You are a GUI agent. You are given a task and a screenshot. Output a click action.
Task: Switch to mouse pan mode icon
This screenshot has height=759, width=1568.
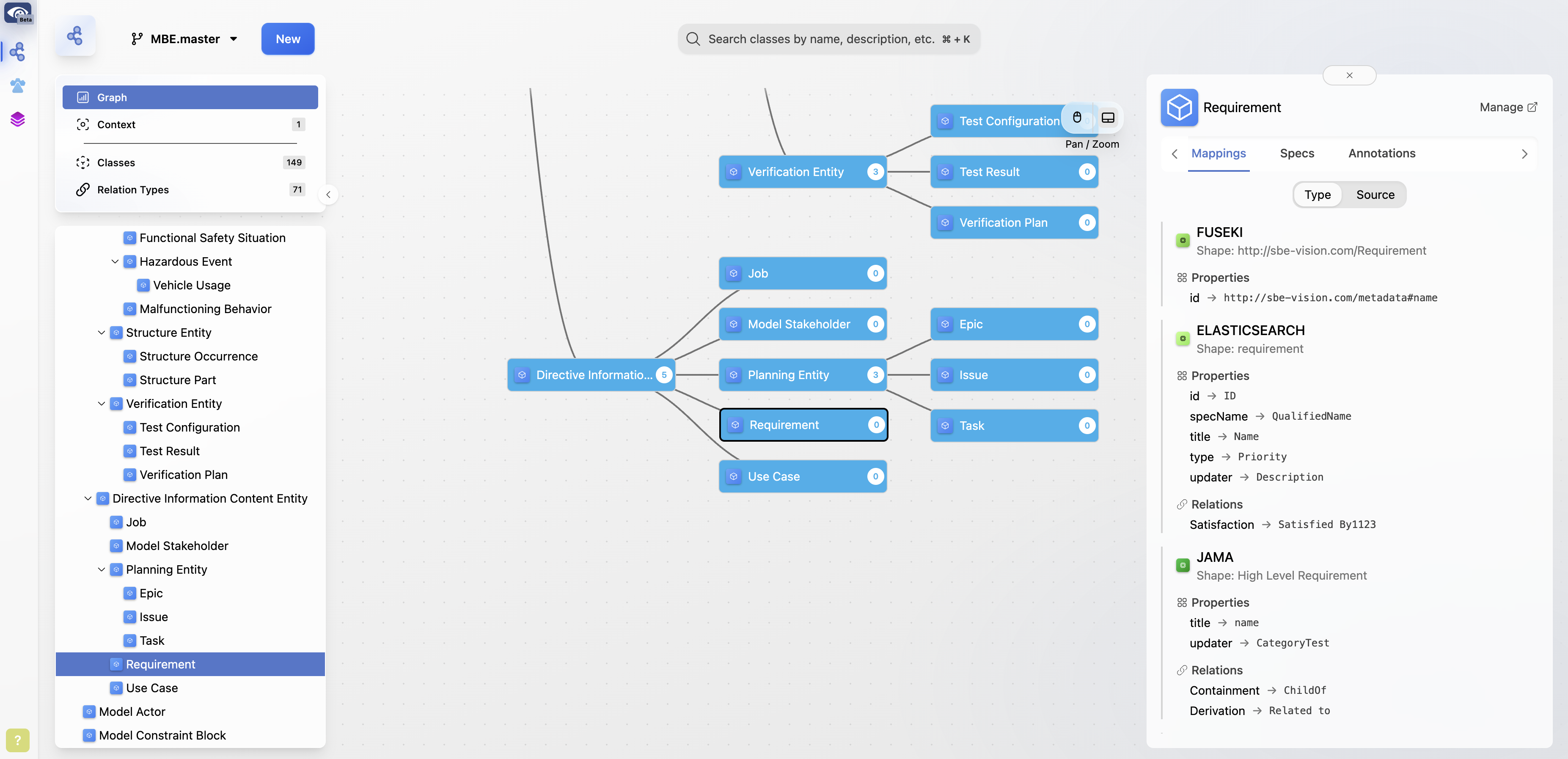tap(1077, 118)
